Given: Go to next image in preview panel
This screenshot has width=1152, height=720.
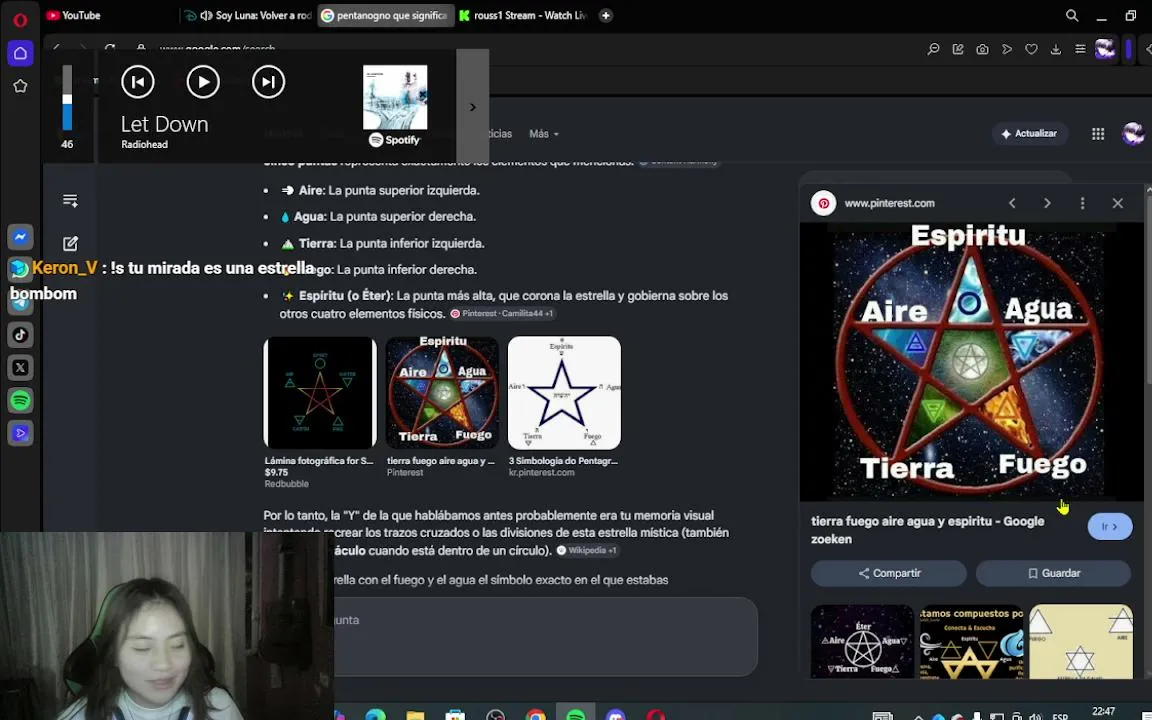Looking at the screenshot, I should click(1048, 204).
